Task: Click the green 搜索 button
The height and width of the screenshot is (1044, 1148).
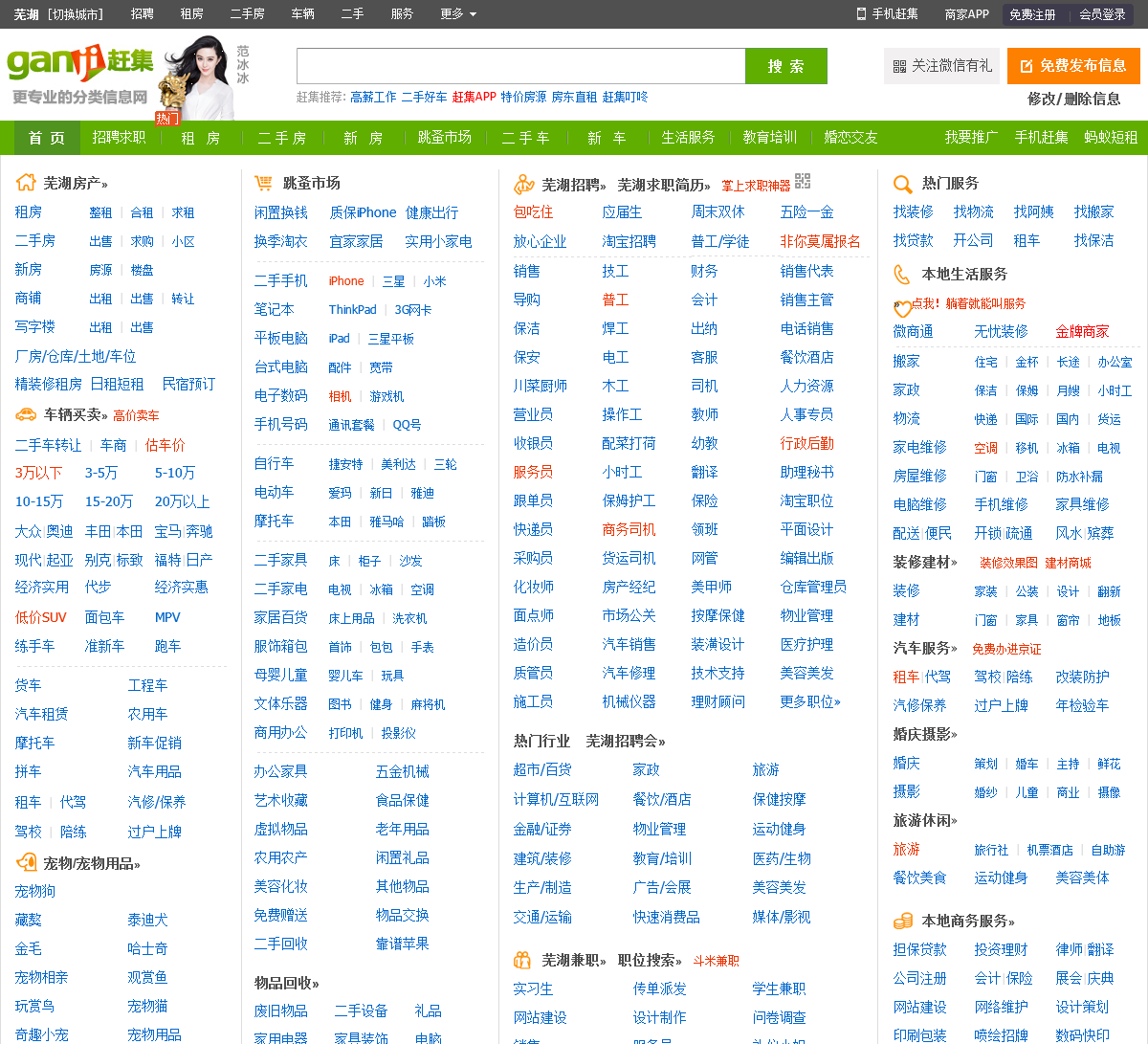Action: (786, 66)
